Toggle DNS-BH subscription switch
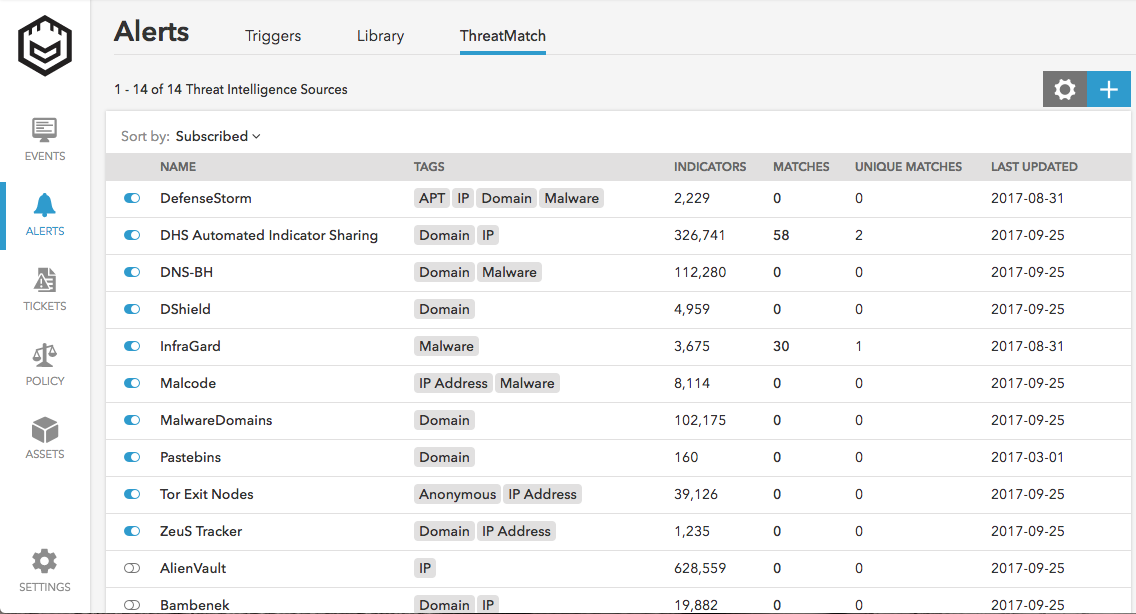This screenshot has width=1136, height=614. (132, 272)
